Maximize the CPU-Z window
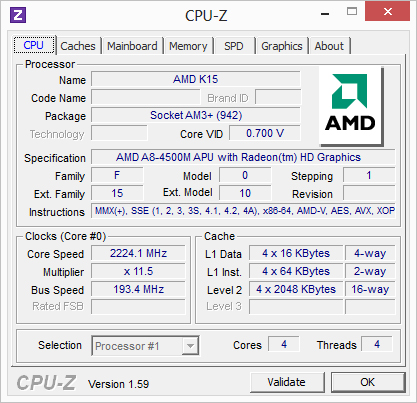The image size is (417, 403). [352, 12]
